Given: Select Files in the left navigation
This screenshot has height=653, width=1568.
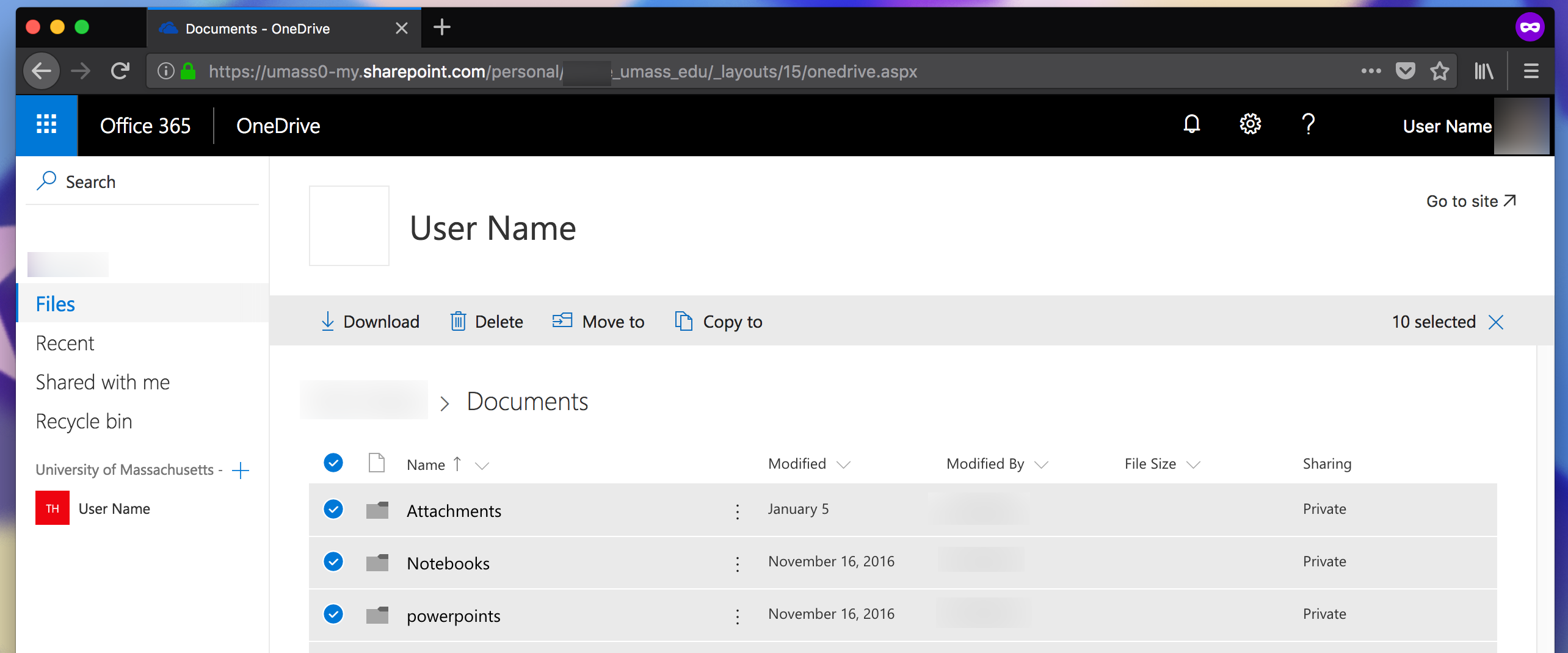Looking at the screenshot, I should [142, 303].
